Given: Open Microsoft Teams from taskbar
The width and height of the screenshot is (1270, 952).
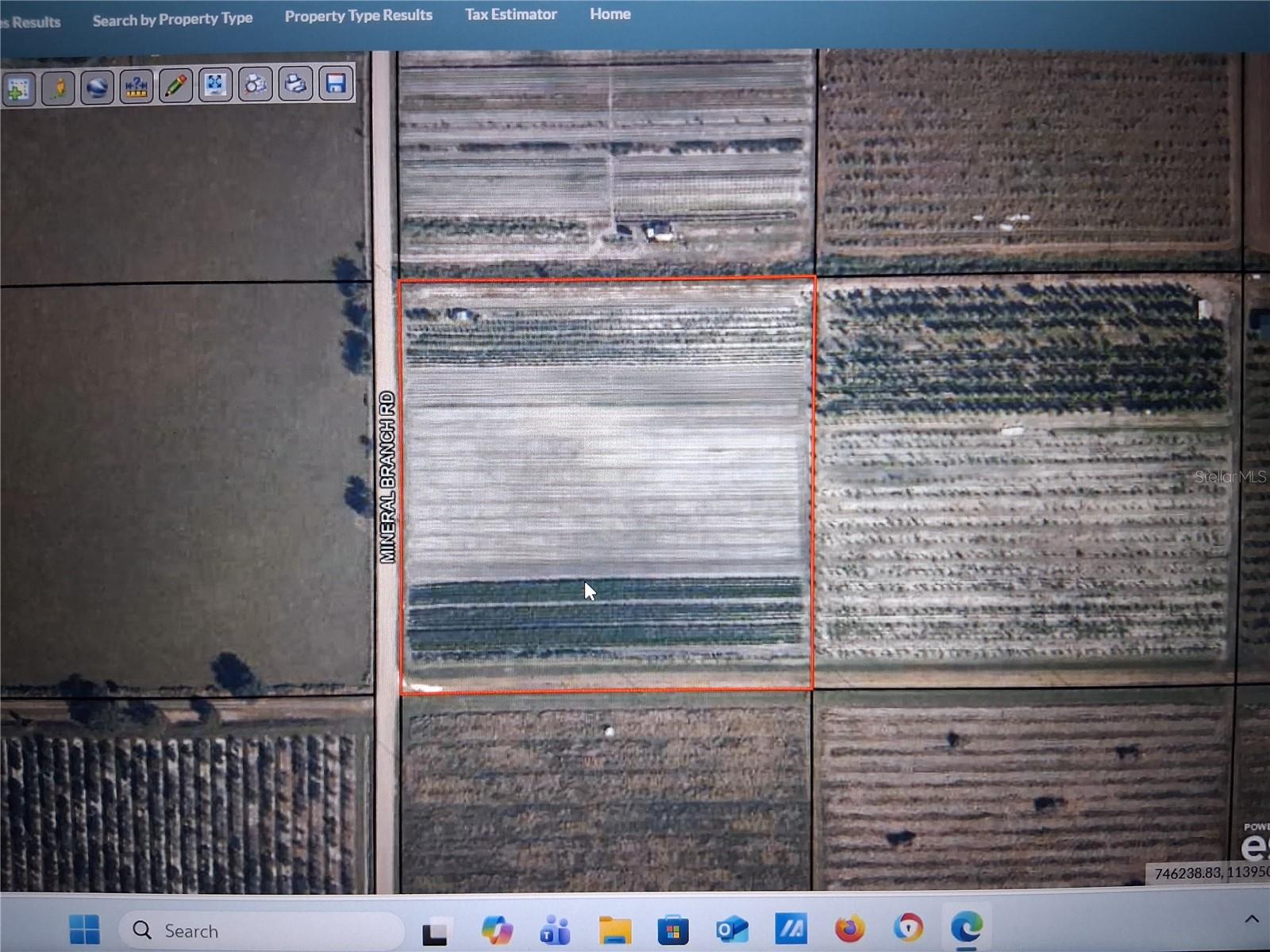Looking at the screenshot, I should [555, 930].
